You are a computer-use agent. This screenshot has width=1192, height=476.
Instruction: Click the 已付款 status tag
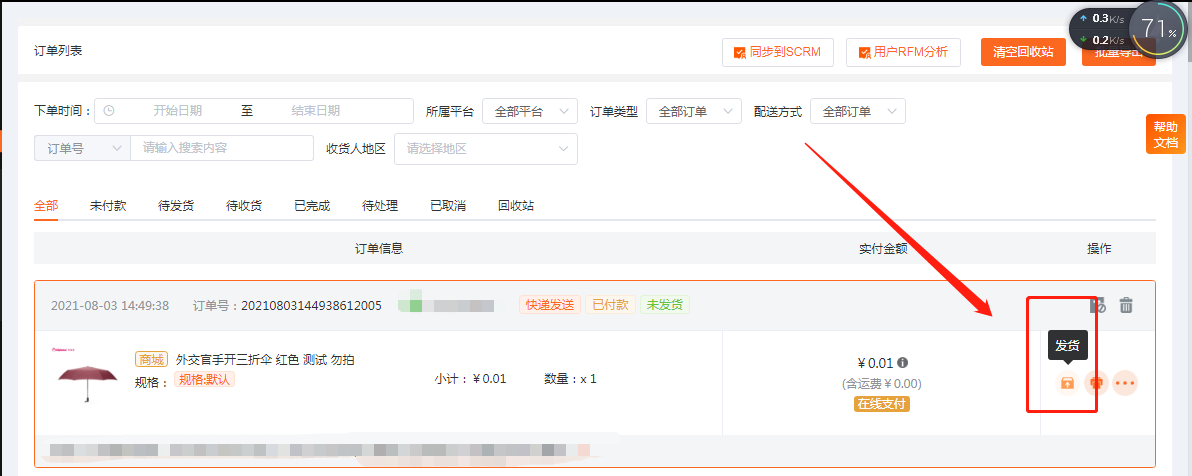click(x=610, y=305)
